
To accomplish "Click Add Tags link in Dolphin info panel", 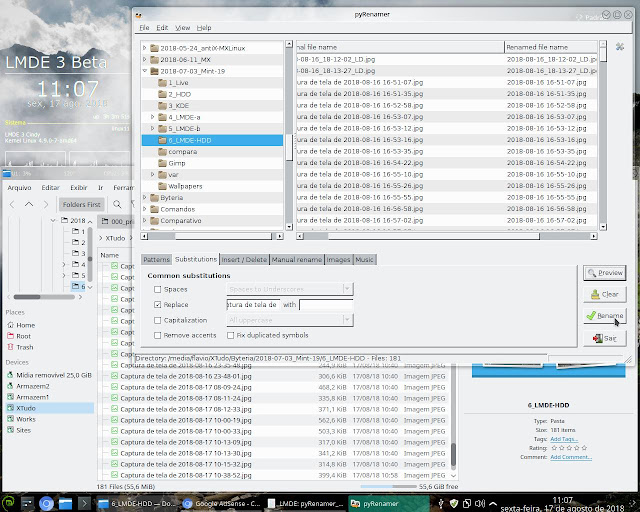I will 564,439.
